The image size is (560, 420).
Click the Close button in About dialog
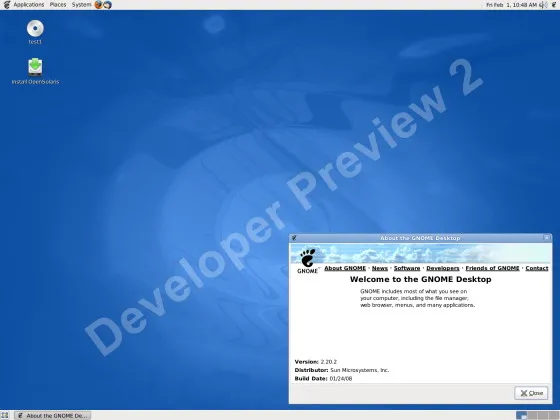531,393
